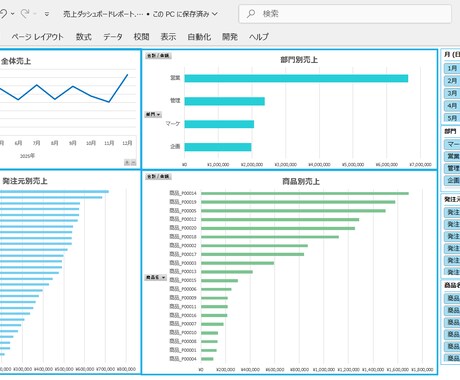
Task: Open the Redo history dropdown arrow
Action: [x=35, y=14]
